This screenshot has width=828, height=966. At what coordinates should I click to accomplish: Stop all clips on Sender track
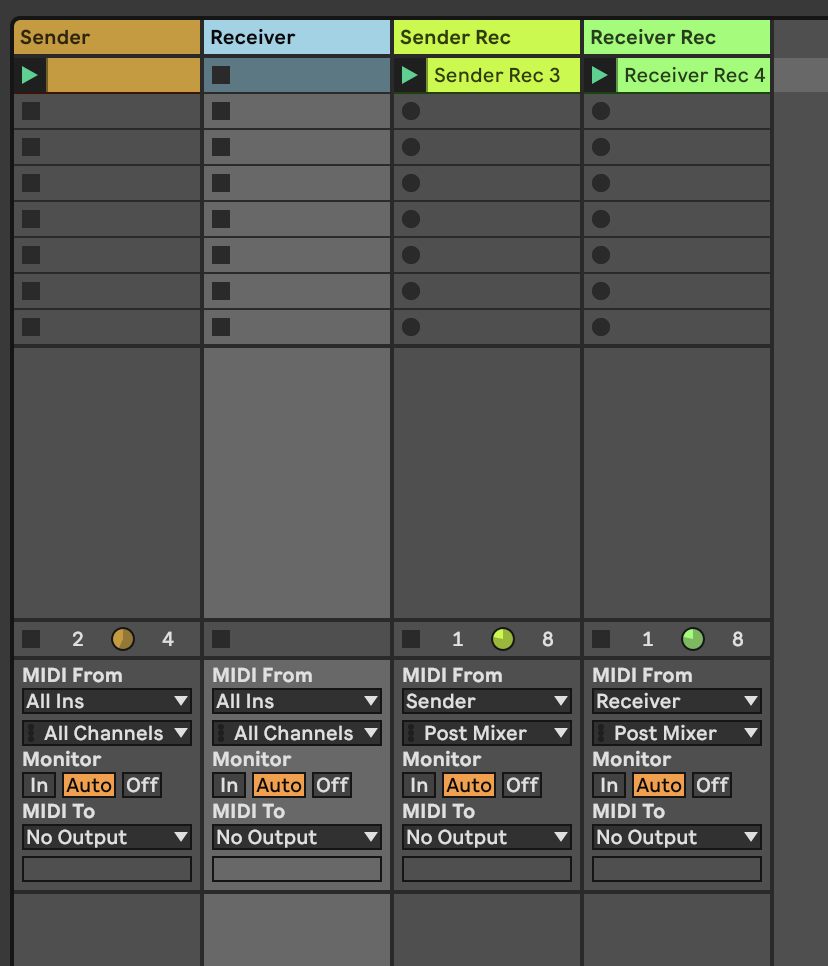coord(31,639)
